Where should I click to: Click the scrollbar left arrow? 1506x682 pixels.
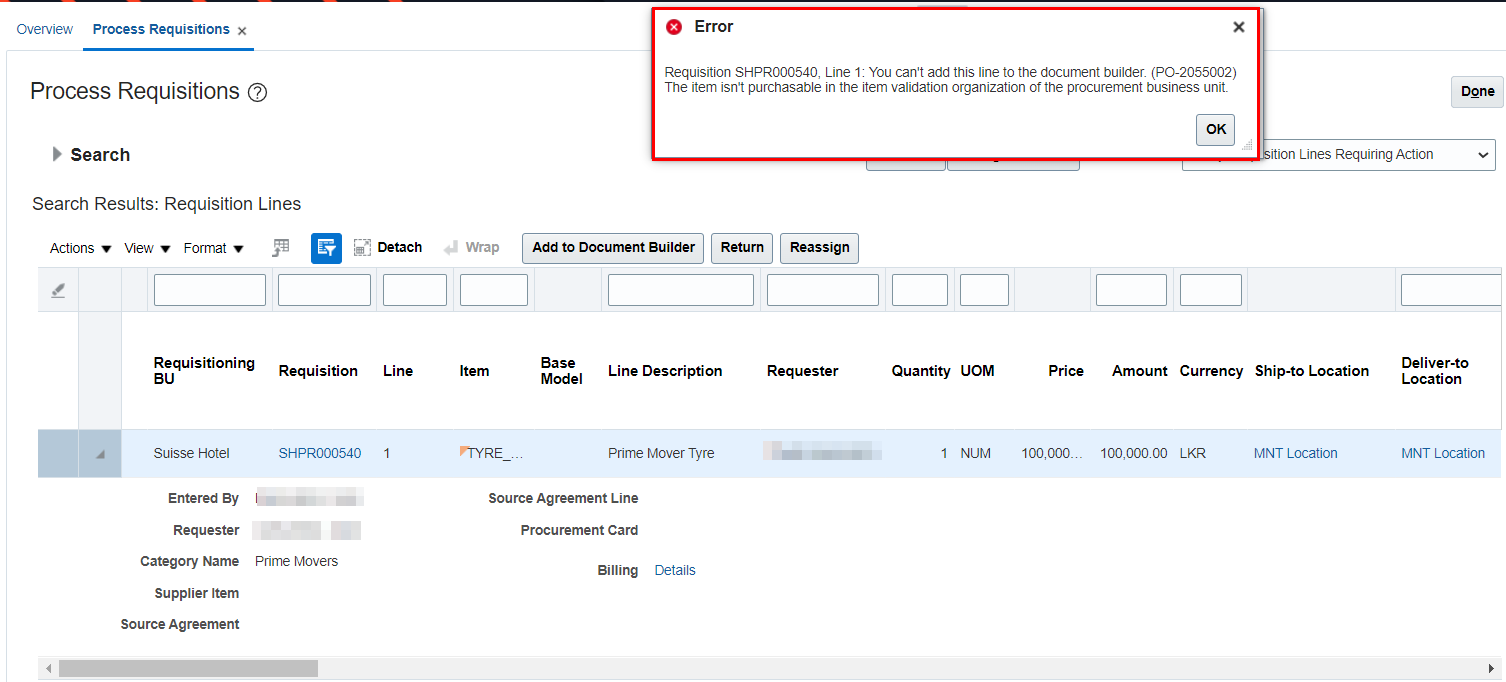pyautogui.click(x=48, y=668)
